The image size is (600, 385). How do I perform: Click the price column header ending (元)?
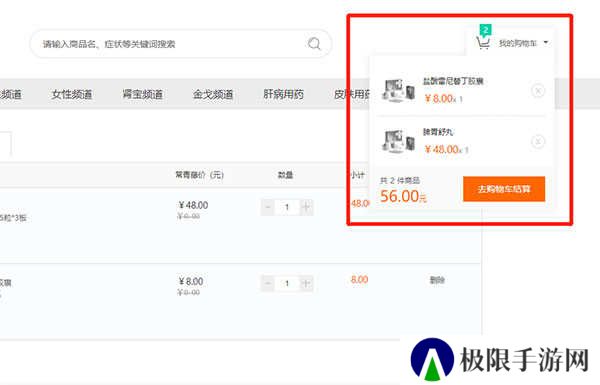click(199, 175)
